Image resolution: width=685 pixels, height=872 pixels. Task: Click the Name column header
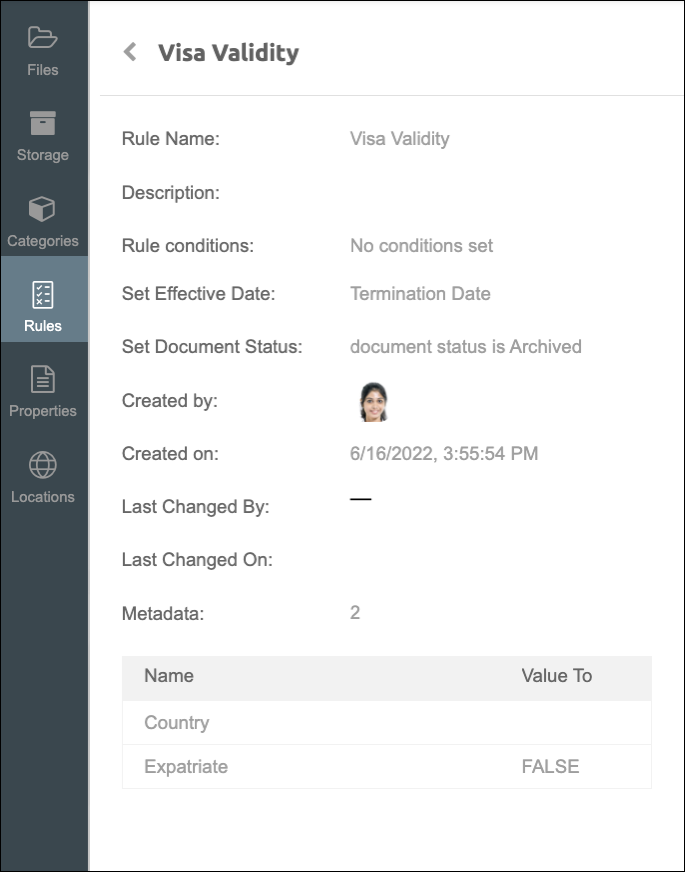click(x=169, y=676)
